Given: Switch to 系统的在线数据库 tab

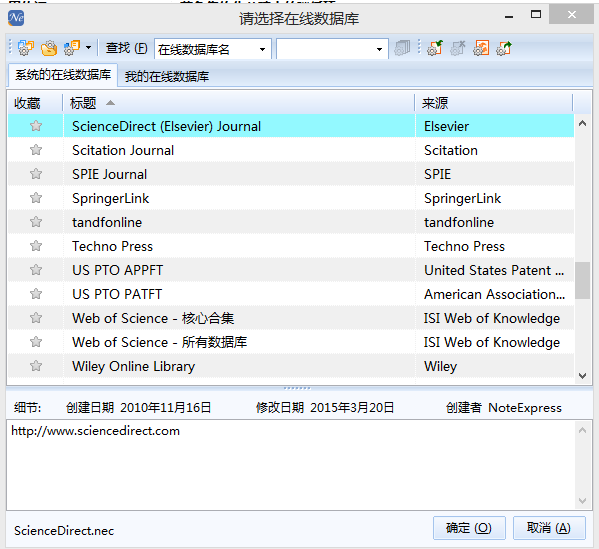Looking at the screenshot, I should pos(63,75).
